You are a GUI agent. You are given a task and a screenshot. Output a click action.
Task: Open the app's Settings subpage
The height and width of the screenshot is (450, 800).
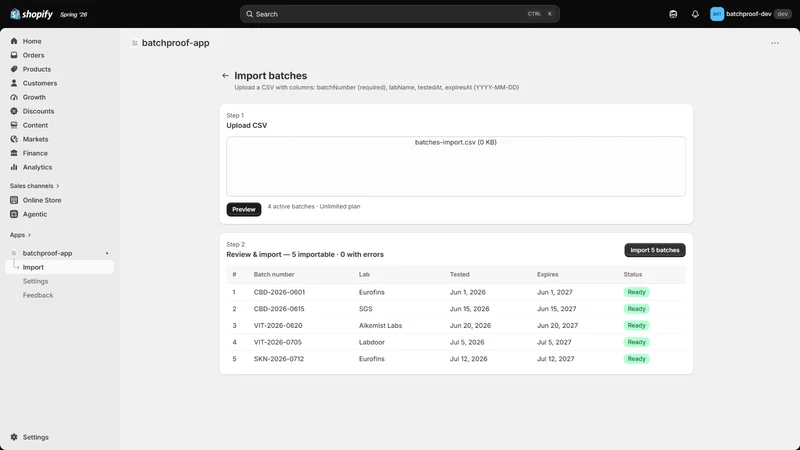point(35,281)
